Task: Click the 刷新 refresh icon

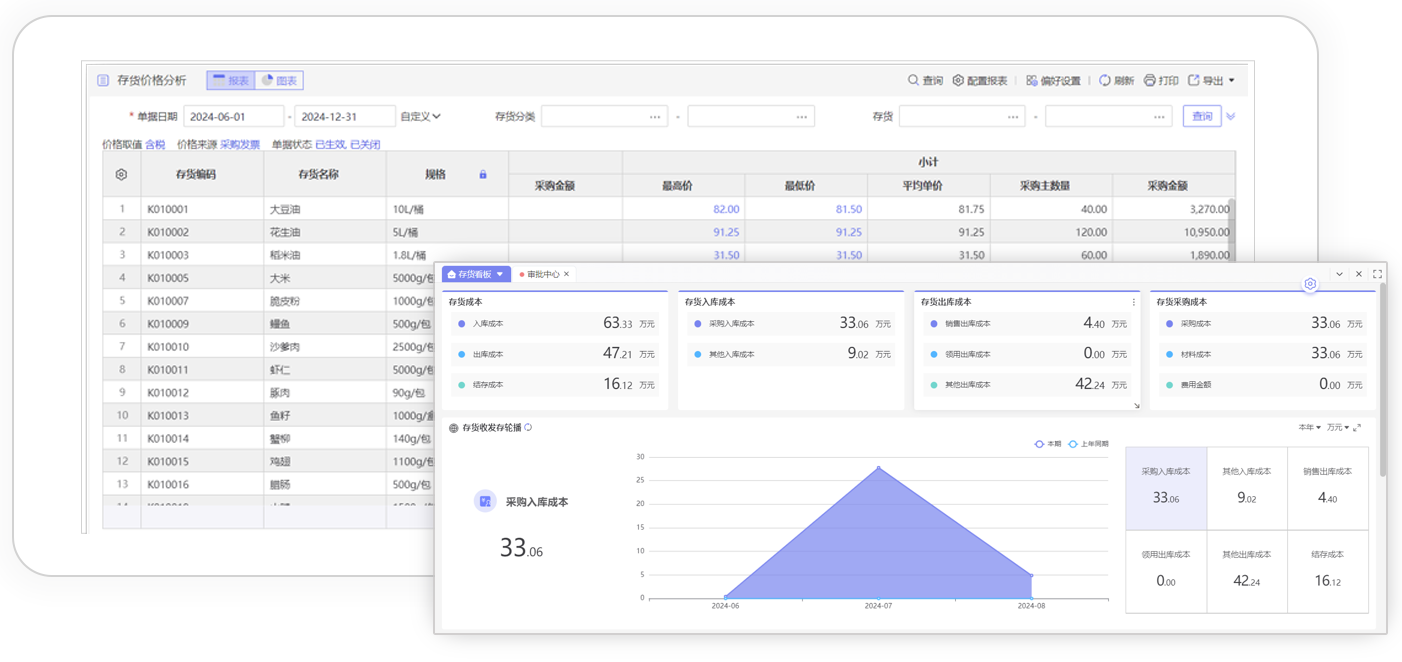Action: (1105, 80)
